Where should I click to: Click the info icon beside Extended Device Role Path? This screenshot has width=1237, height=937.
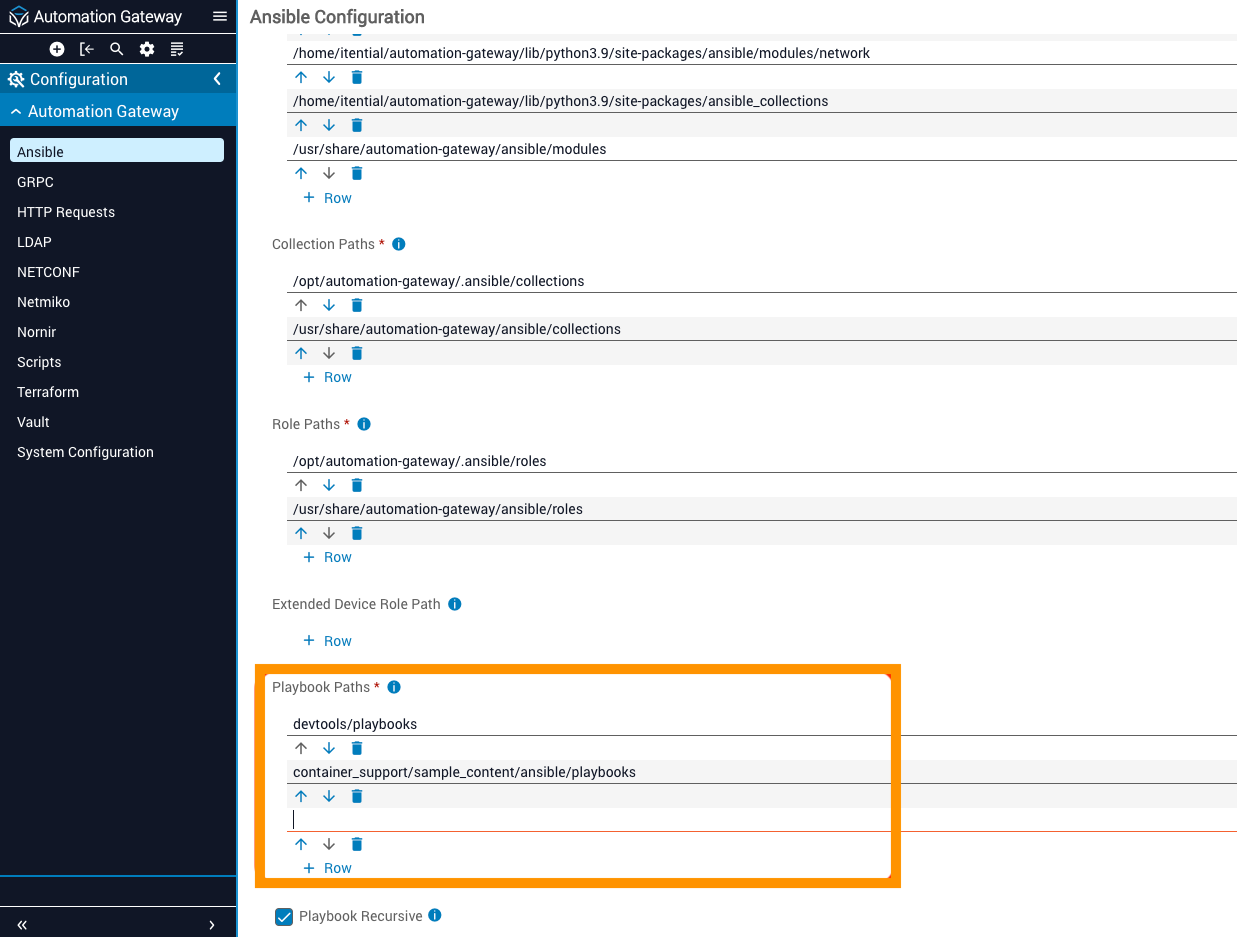(455, 604)
